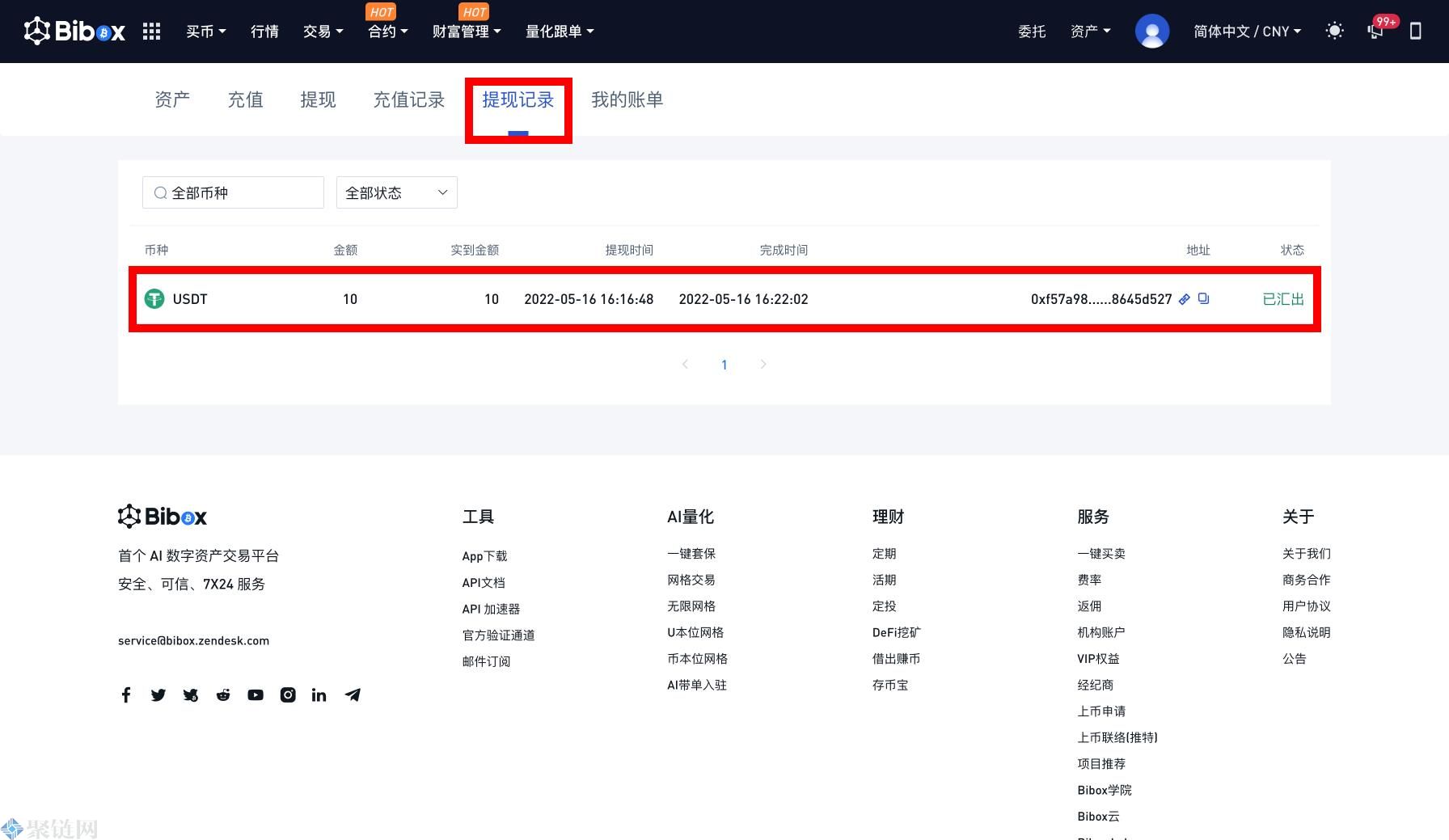Open the 网格交易 footer link
The image size is (1449, 840).
point(691,580)
